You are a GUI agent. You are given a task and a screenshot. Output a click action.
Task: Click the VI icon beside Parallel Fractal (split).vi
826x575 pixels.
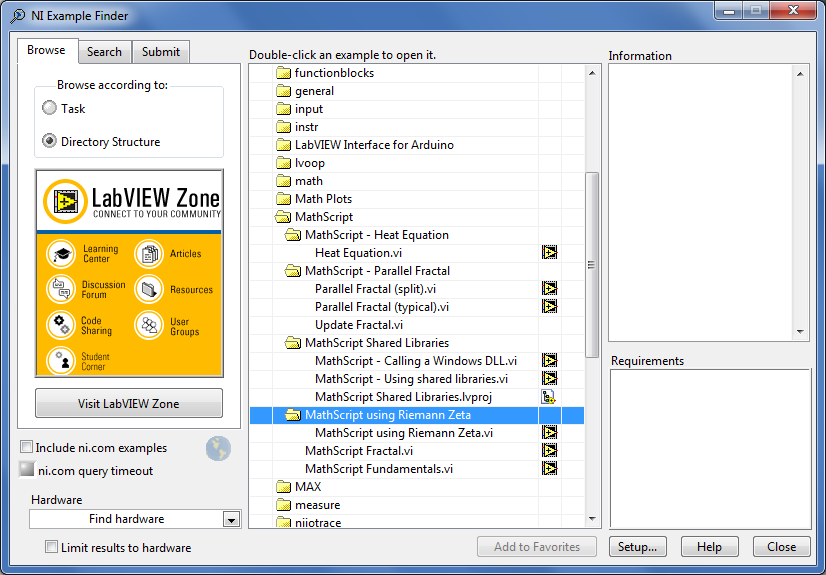click(549, 289)
